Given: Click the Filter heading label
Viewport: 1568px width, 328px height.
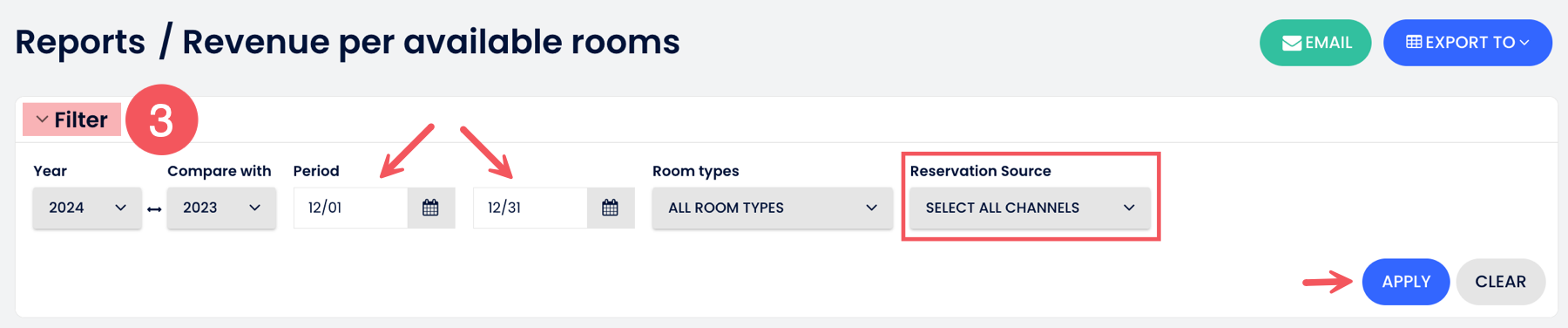Looking at the screenshot, I should pos(81,120).
